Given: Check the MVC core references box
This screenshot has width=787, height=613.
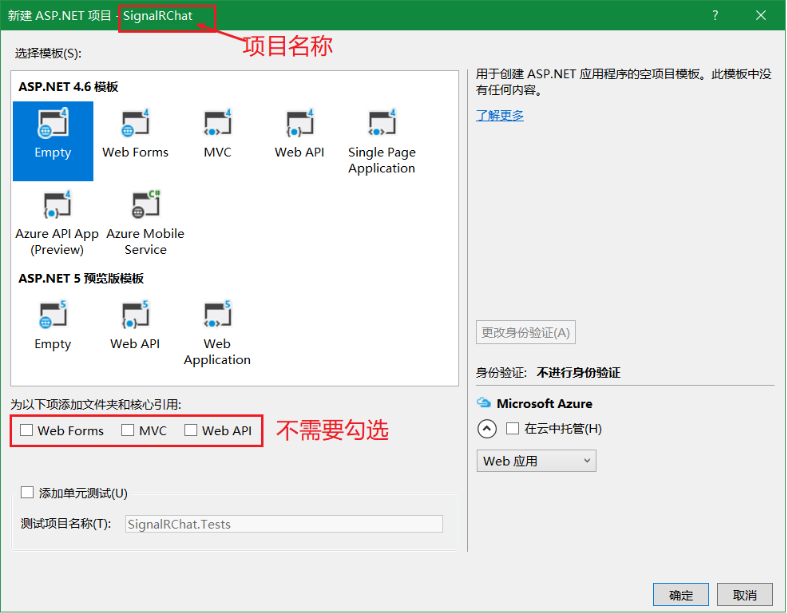Looking at the screenshot, I should [127, 430].
